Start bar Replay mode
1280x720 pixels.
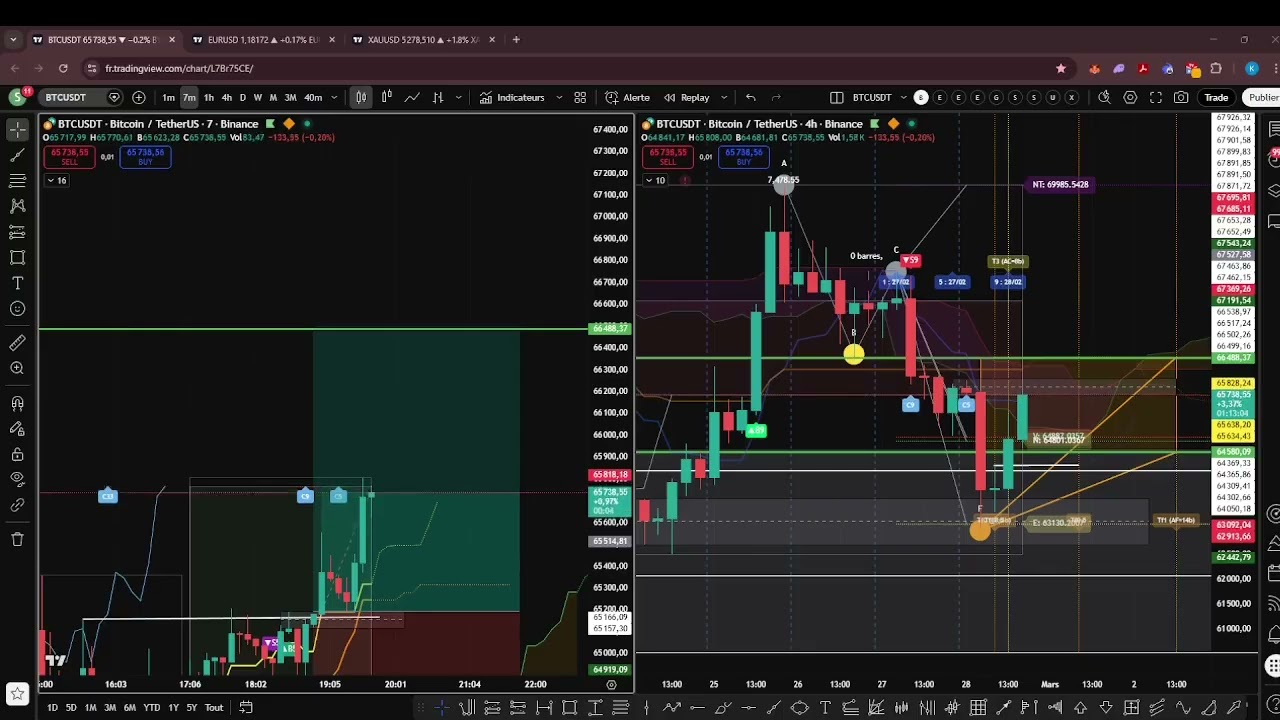pos(686,97)
